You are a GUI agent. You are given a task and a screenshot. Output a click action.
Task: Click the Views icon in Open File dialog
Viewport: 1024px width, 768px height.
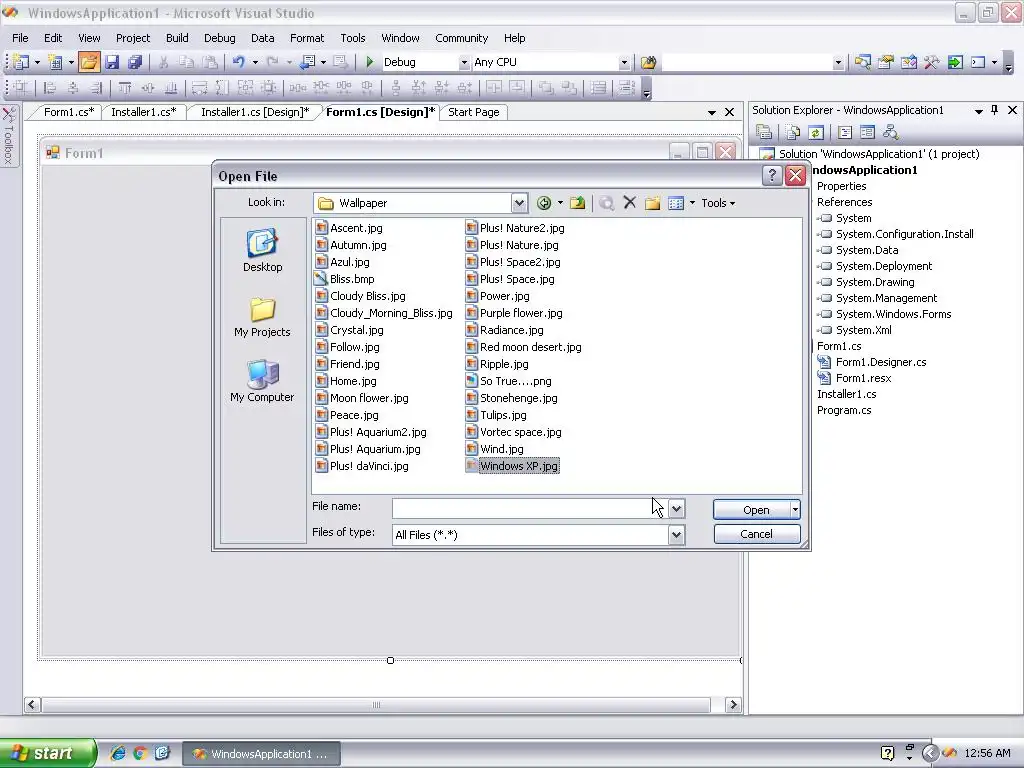pos(676,203)
